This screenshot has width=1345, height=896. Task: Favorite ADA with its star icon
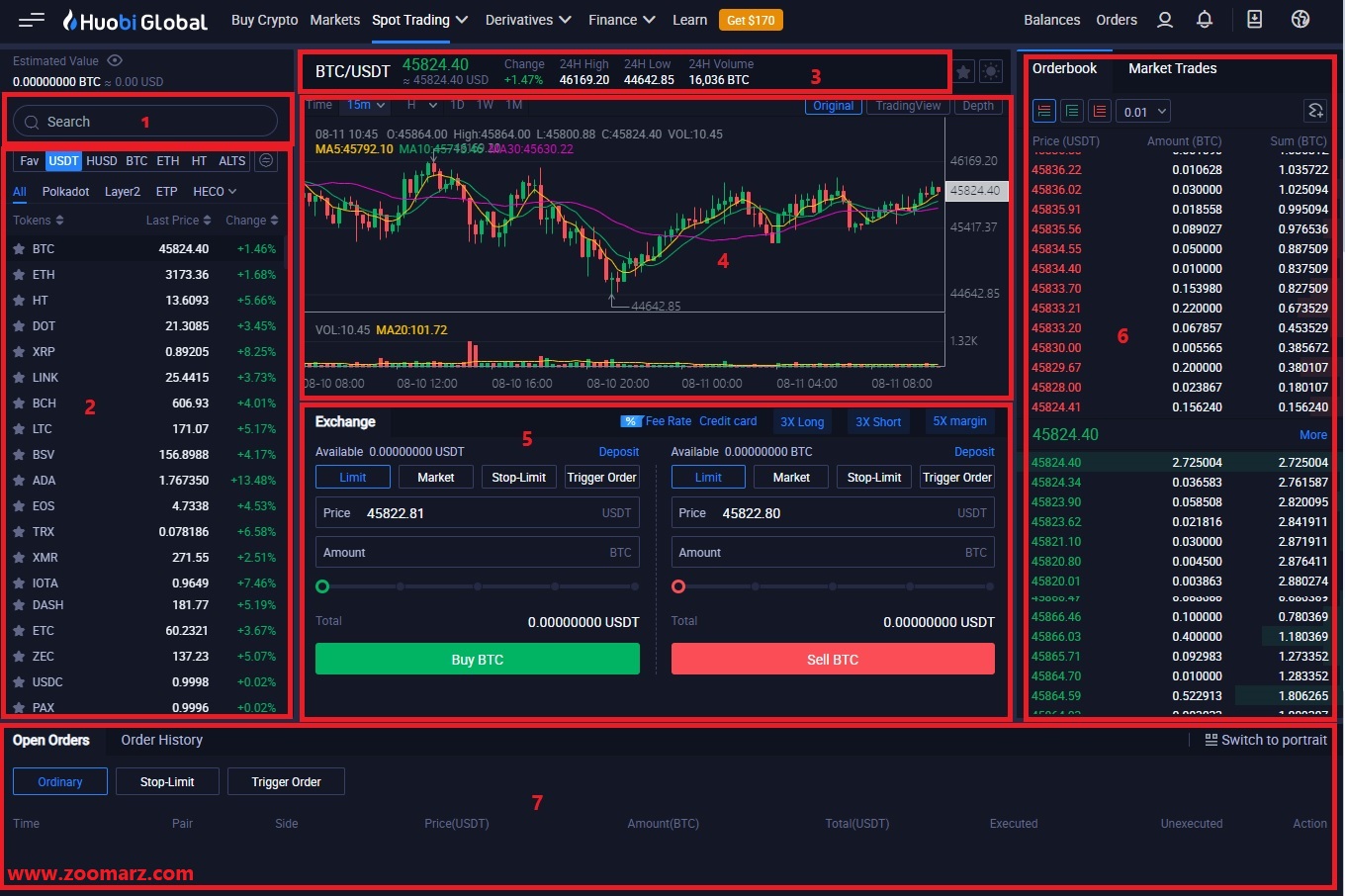coord(19,481)
